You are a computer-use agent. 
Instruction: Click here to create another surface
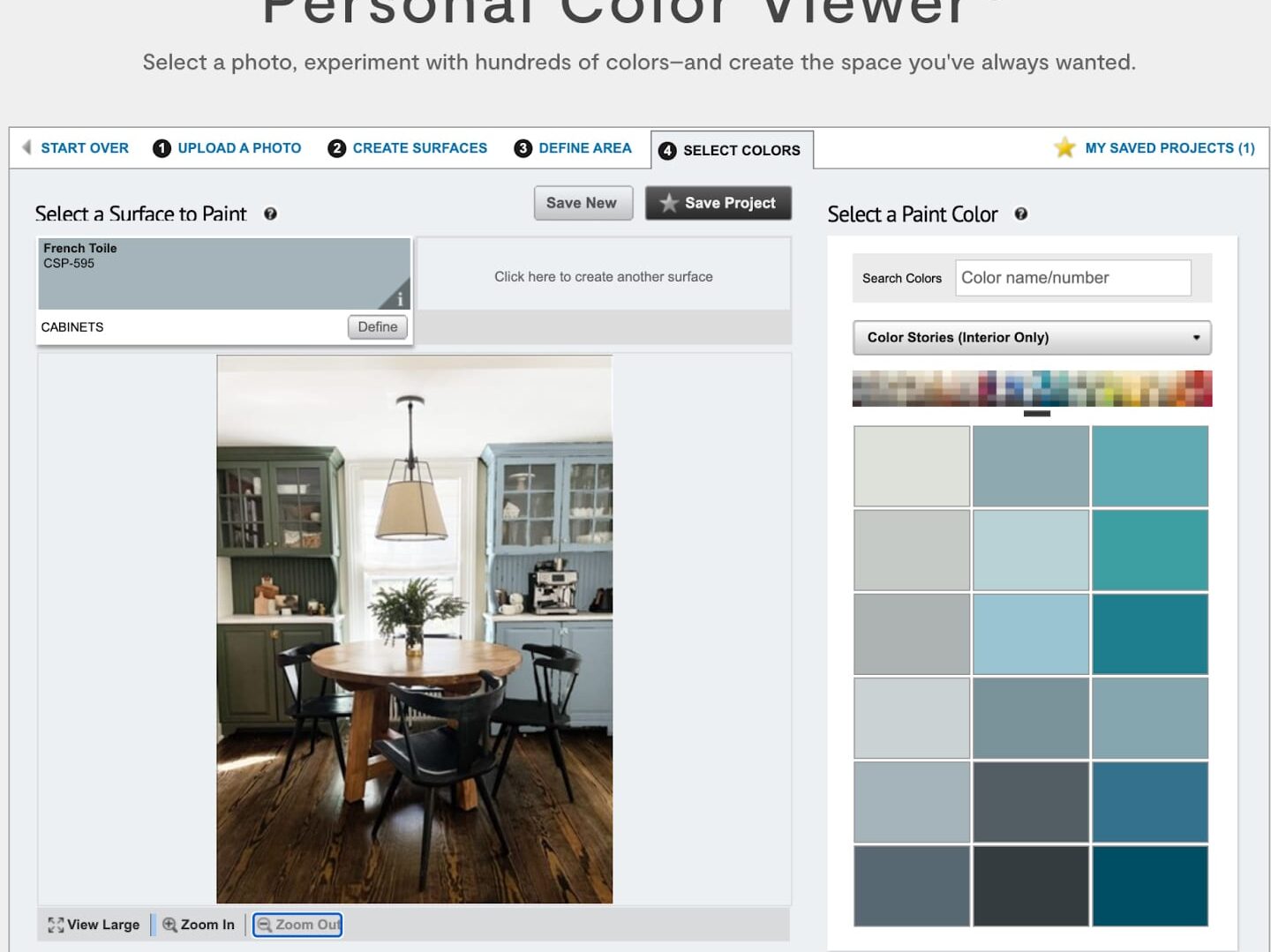click(604, 276)
